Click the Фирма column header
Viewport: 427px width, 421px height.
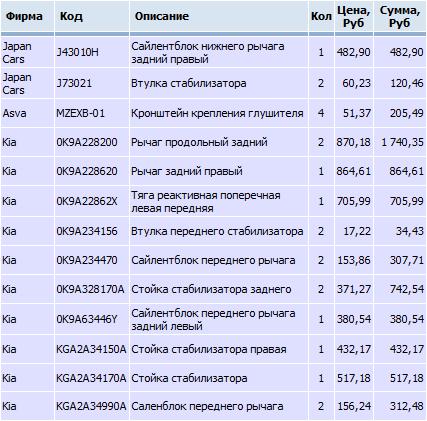[24, 16]
